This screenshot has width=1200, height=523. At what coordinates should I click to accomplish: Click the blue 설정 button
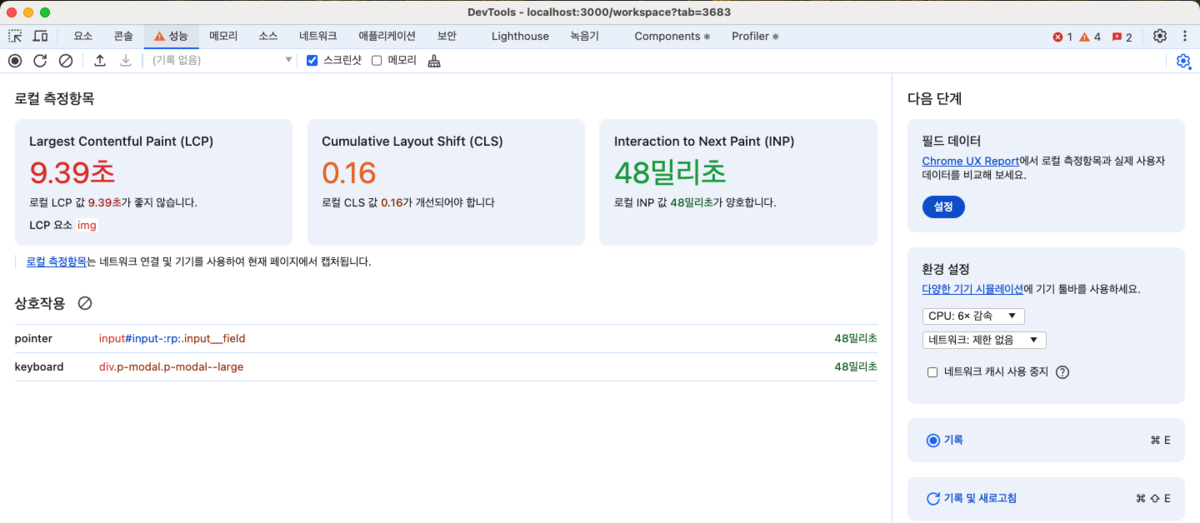coord(943,207)
